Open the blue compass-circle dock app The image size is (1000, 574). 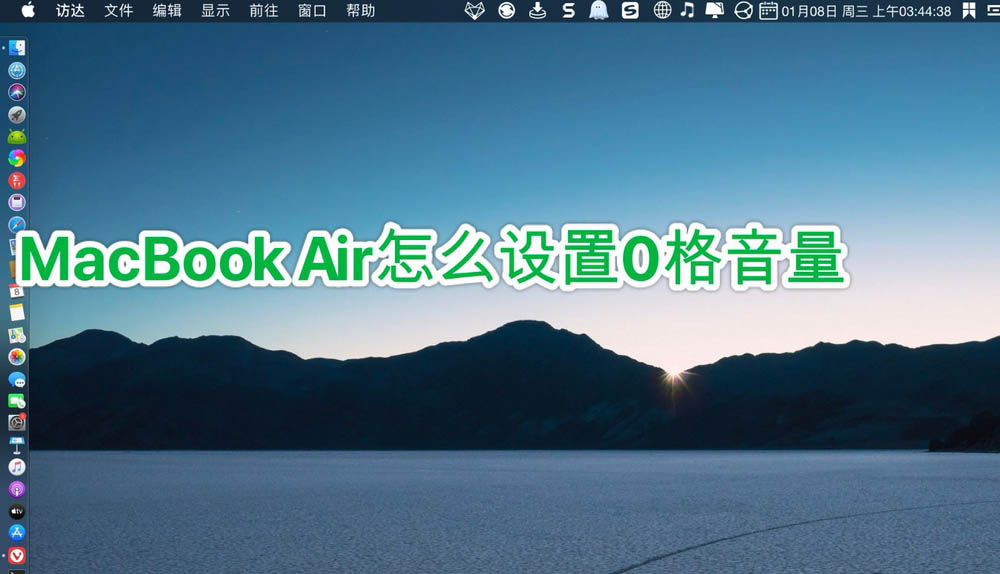pos(17,70)
